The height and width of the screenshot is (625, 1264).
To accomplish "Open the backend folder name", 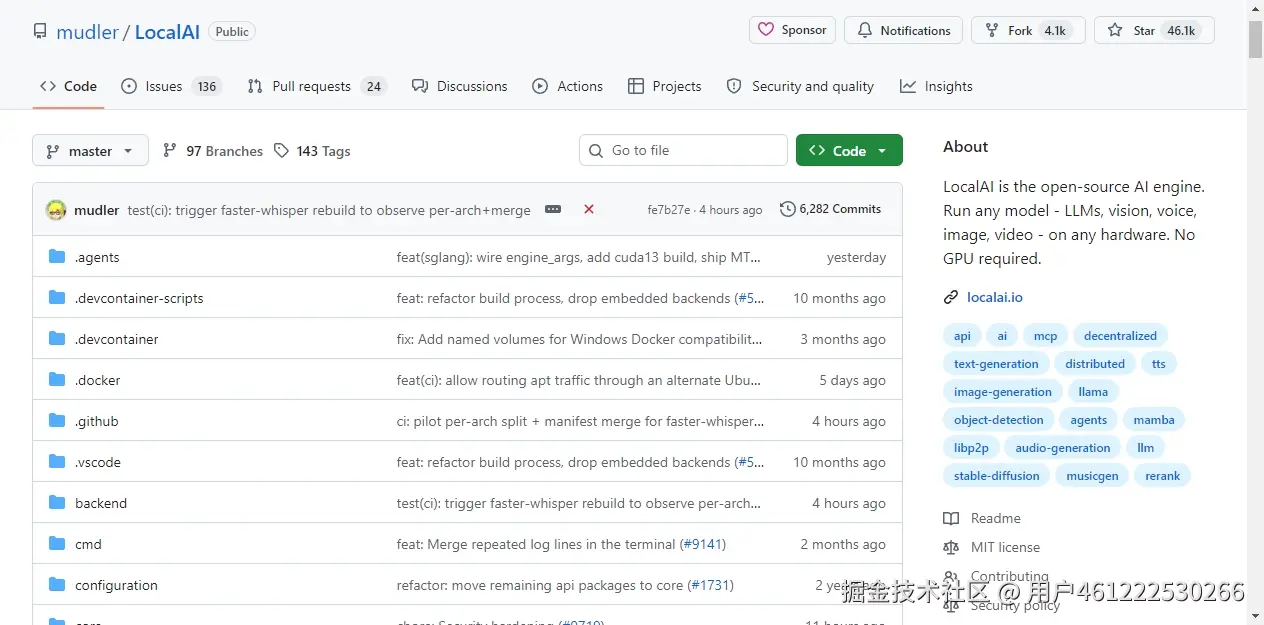I will 101,503.
